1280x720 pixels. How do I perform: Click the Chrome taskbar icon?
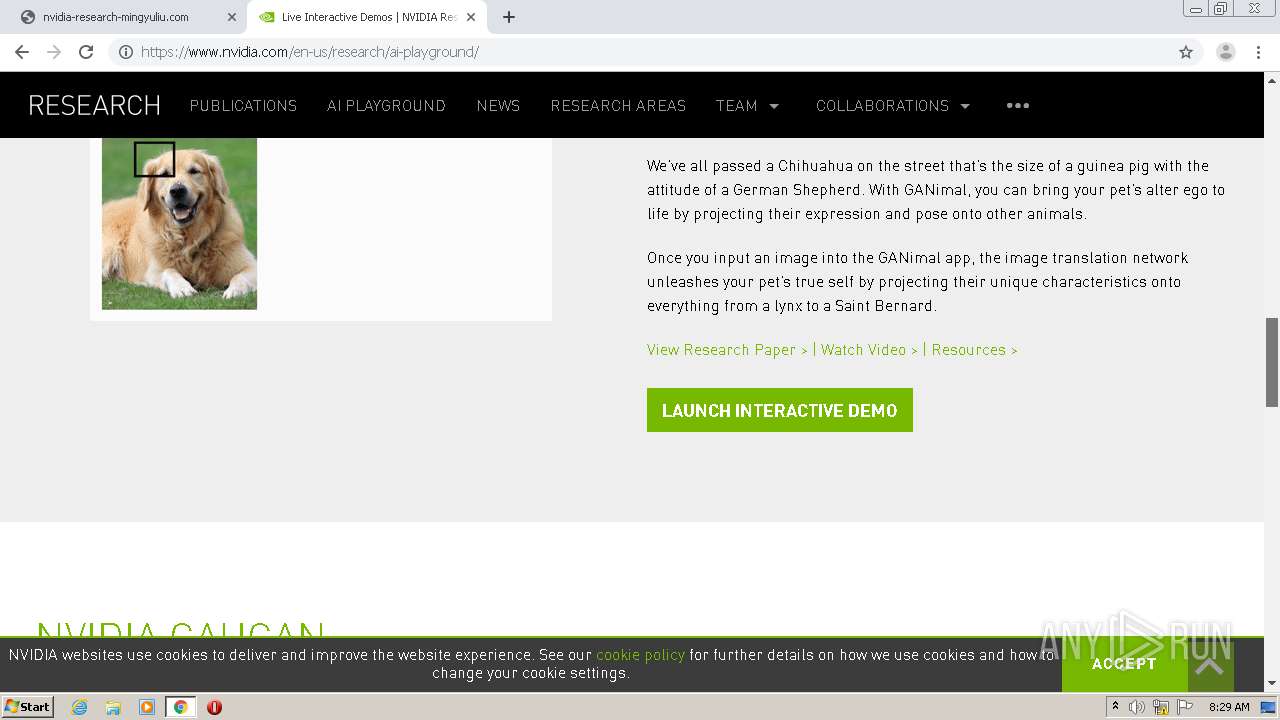point(180,707)
